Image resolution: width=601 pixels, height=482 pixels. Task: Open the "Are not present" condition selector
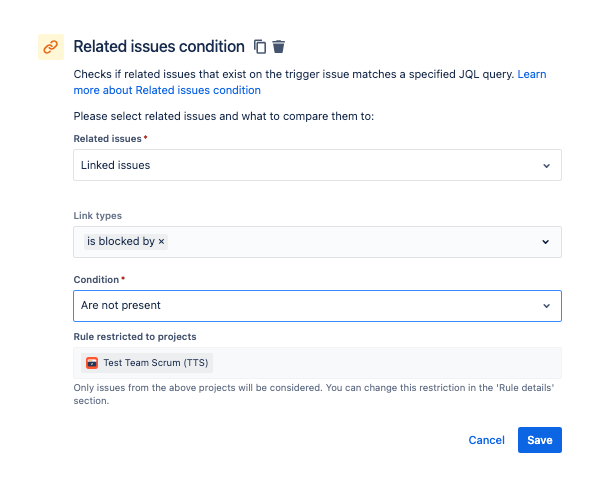[317, 306]
